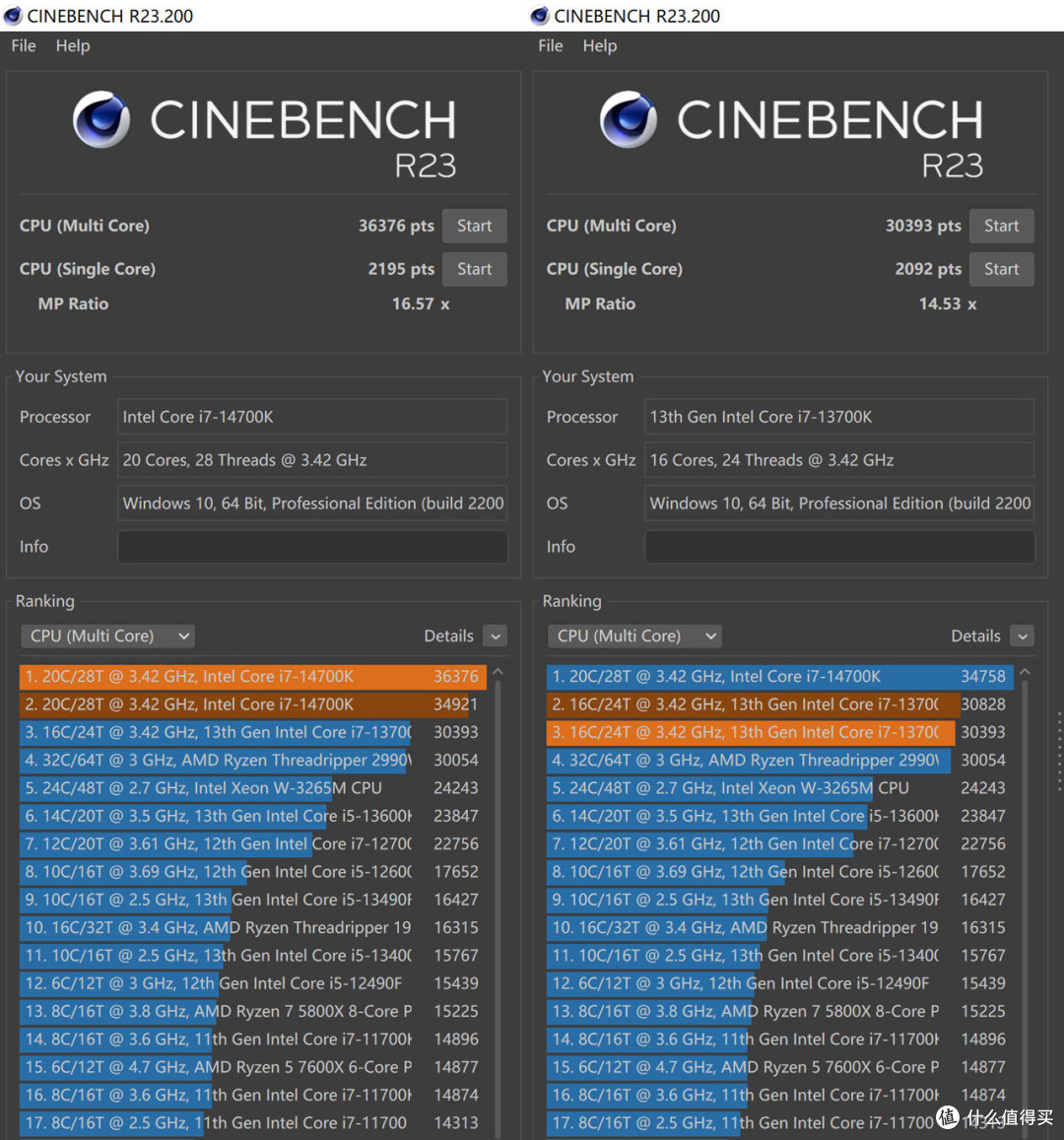
Task: Click scroll-up arrow of right ranking list
Action: 1025,673
